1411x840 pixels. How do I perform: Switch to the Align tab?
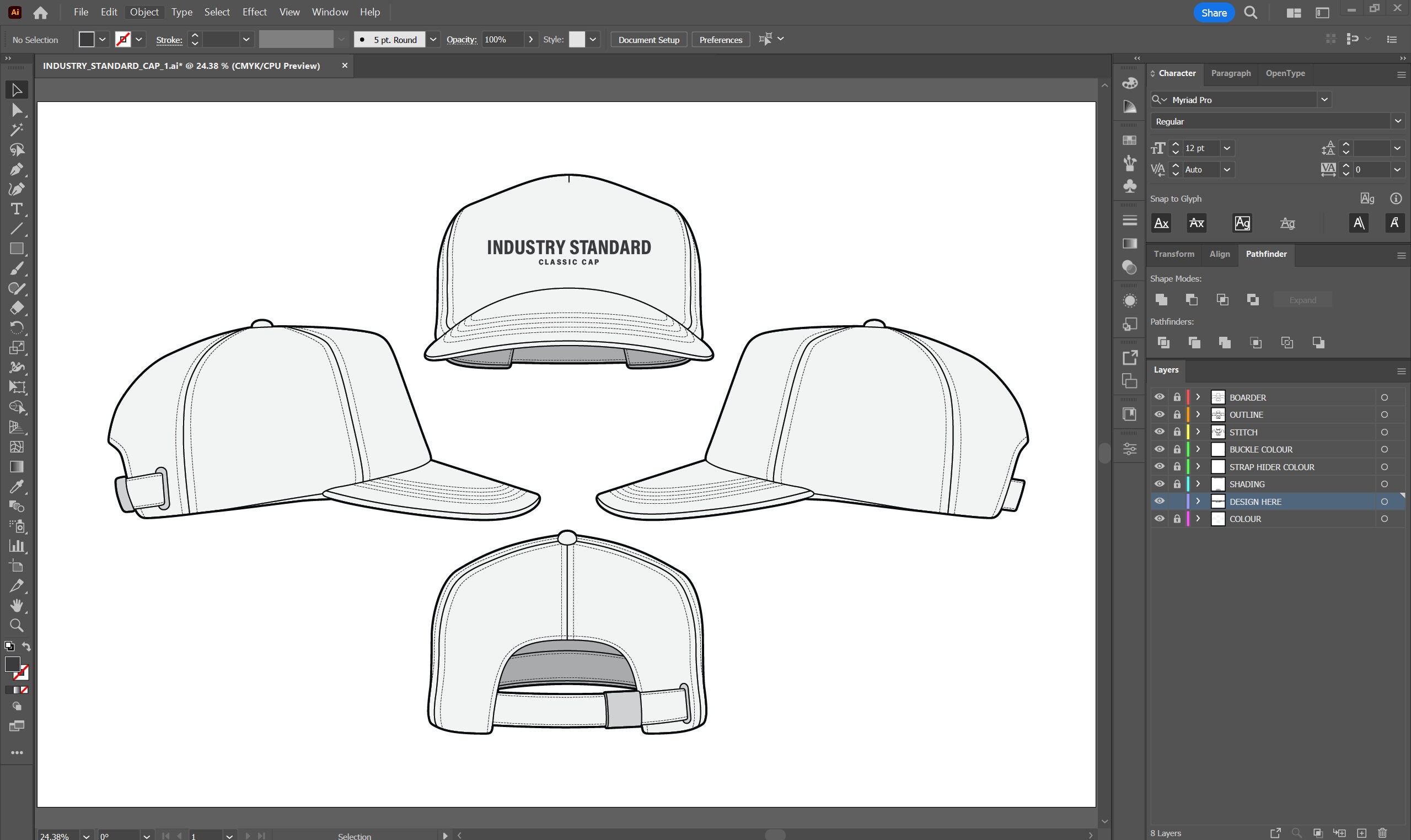[x=1220, y=254]
